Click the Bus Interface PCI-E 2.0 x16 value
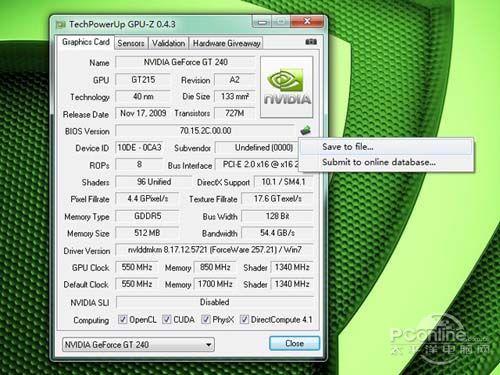 tap(257, 164)
